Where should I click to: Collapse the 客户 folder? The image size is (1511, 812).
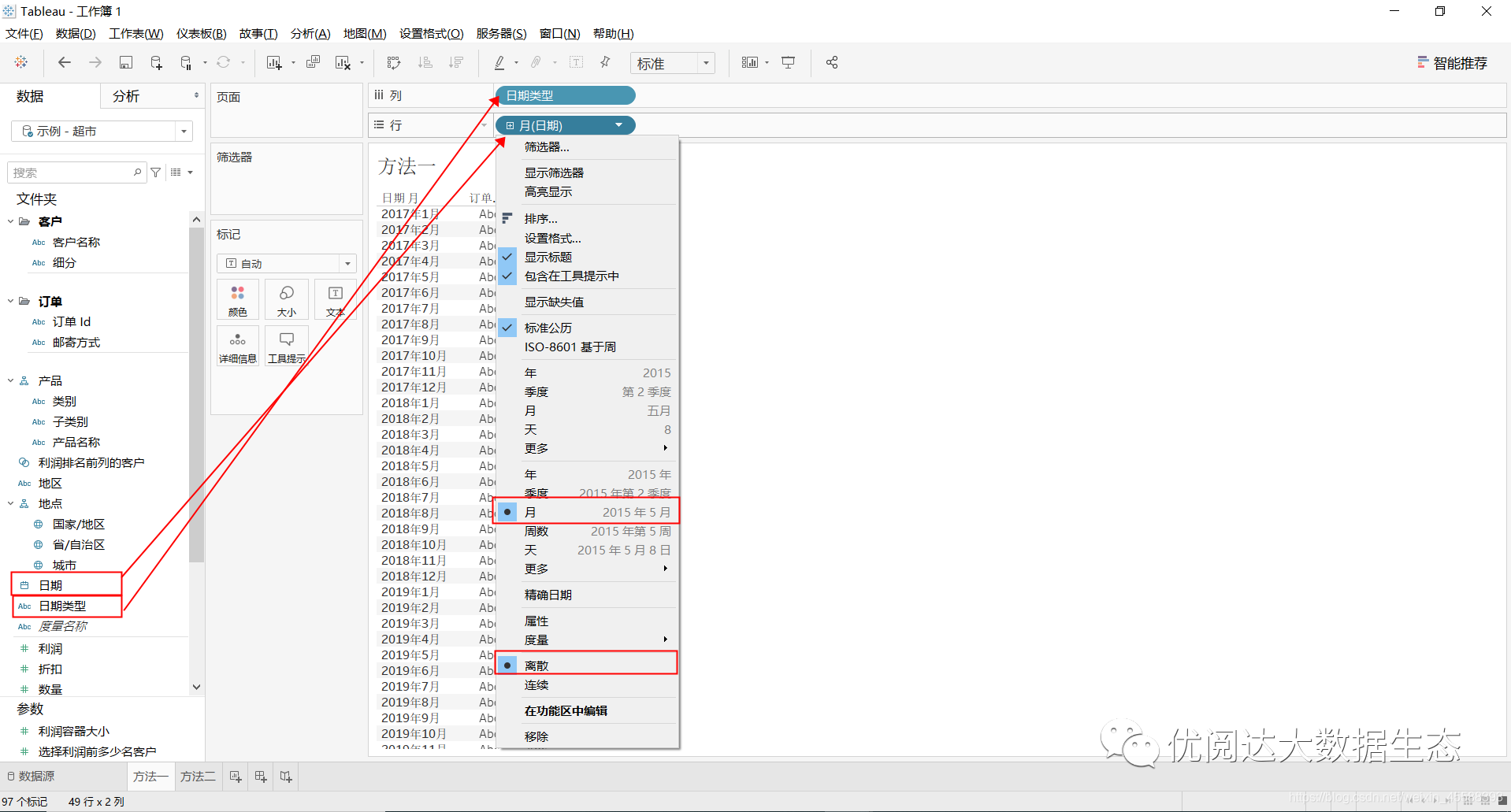pos(10,221)
